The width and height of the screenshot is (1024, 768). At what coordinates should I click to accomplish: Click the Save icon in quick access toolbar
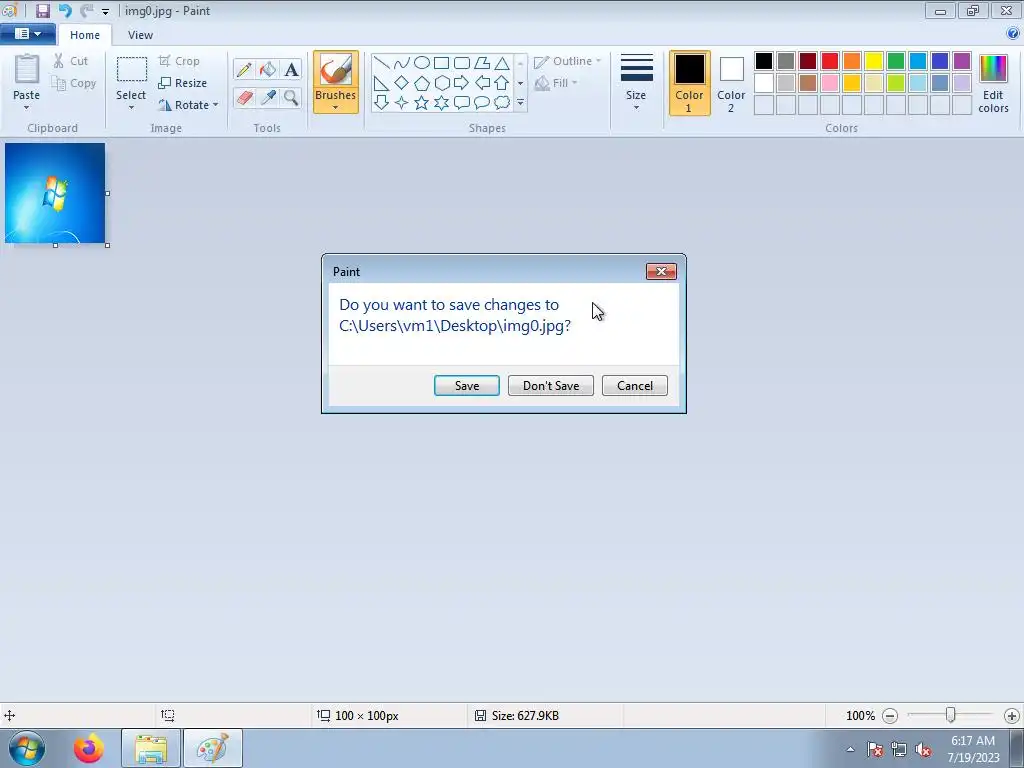pos(42,10)
